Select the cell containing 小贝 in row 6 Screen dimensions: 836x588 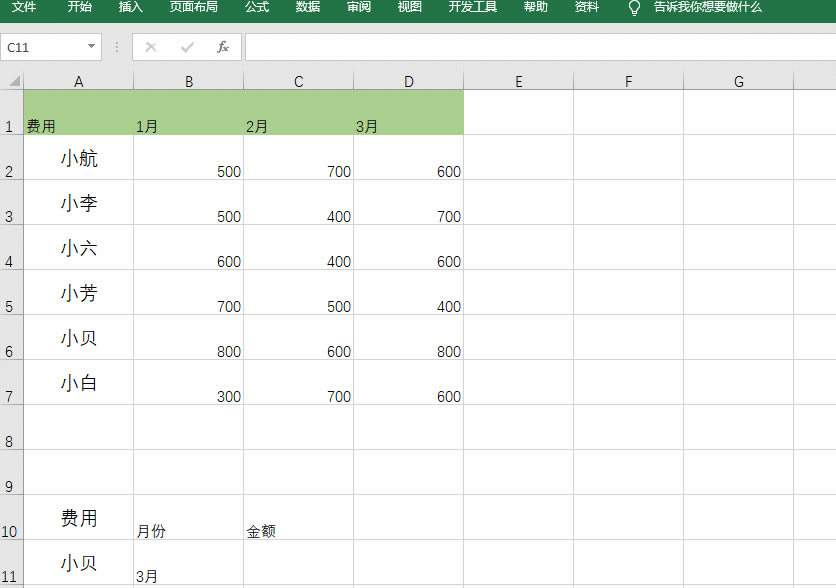point(78,338)
